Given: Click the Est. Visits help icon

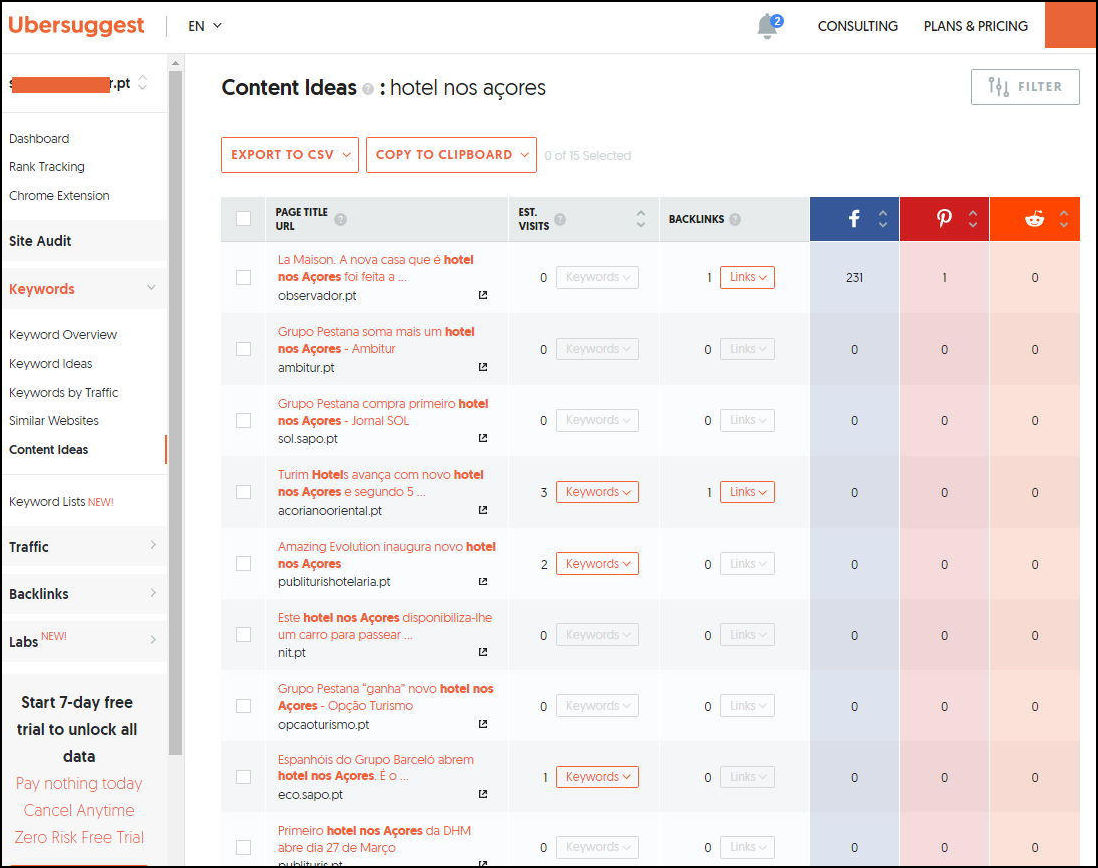Looking at the screenshot, I should point(560,219).
